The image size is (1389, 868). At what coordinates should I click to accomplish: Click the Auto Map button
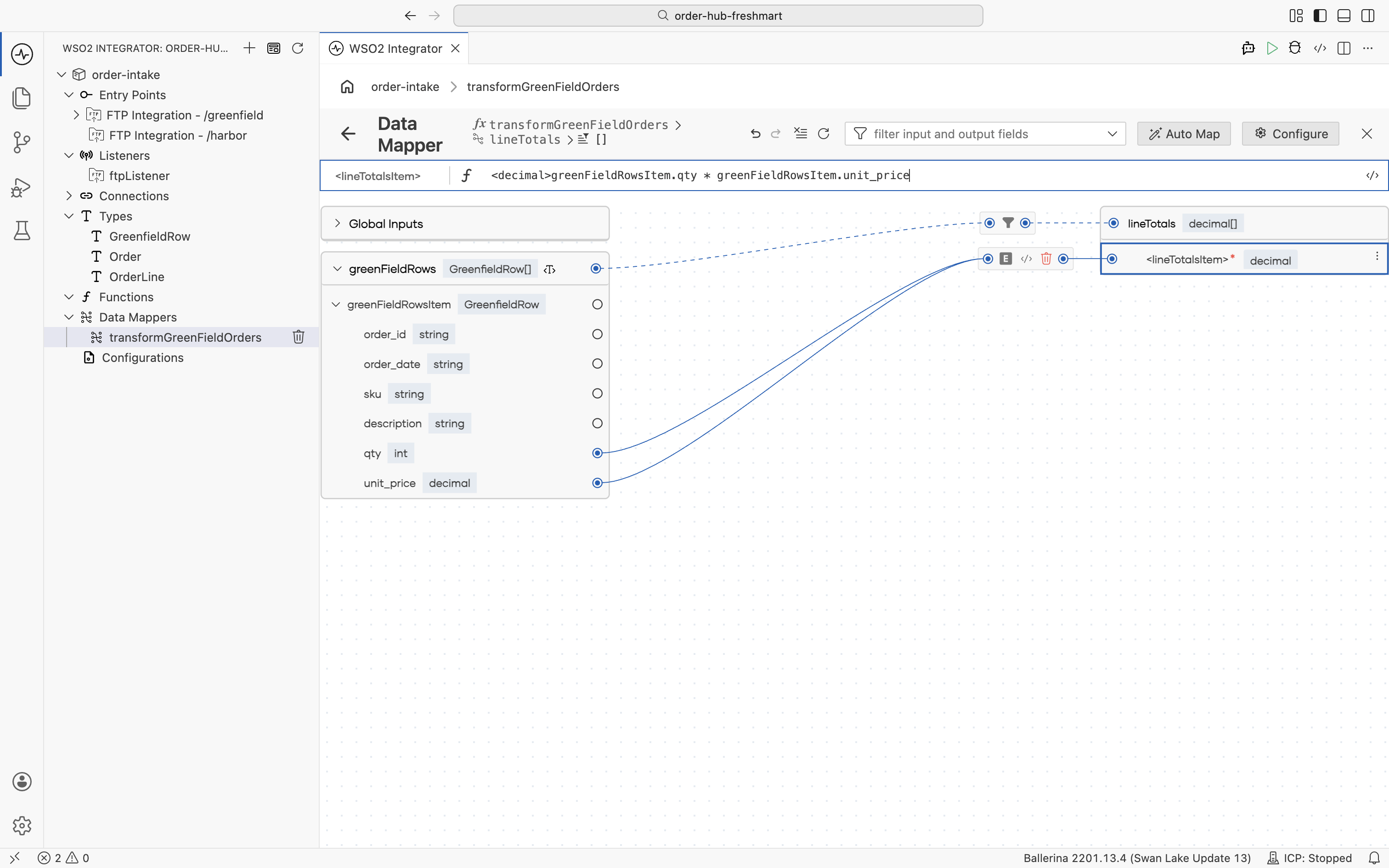point(1184,134)
